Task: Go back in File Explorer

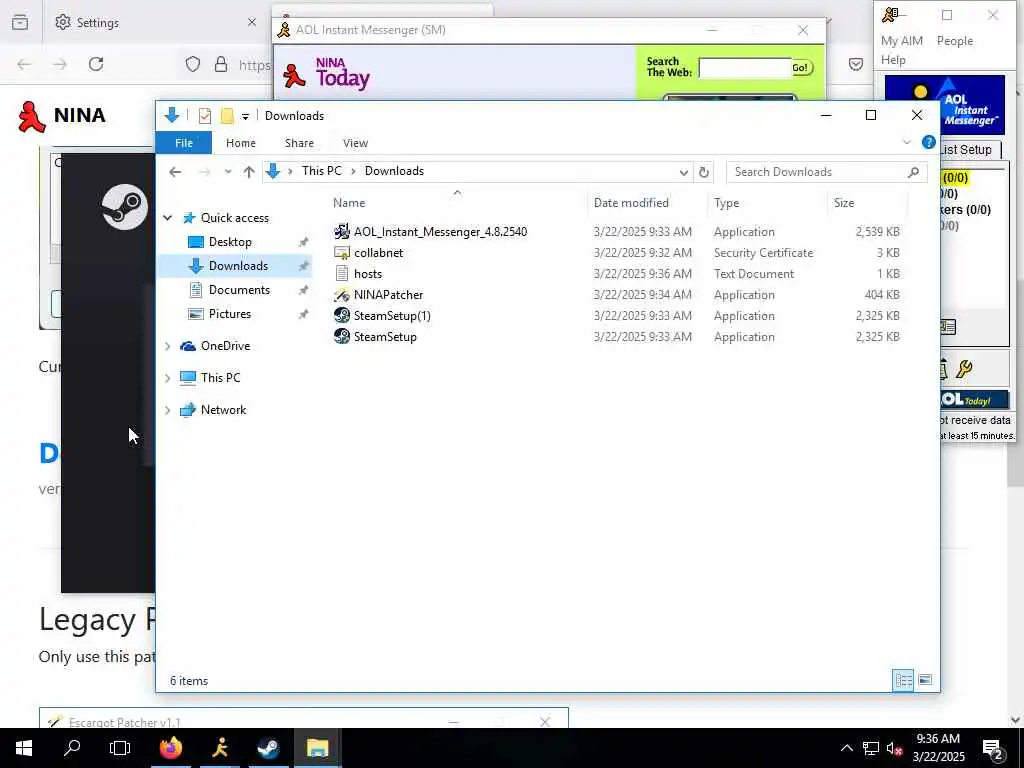Action: [x=175, y=172]
